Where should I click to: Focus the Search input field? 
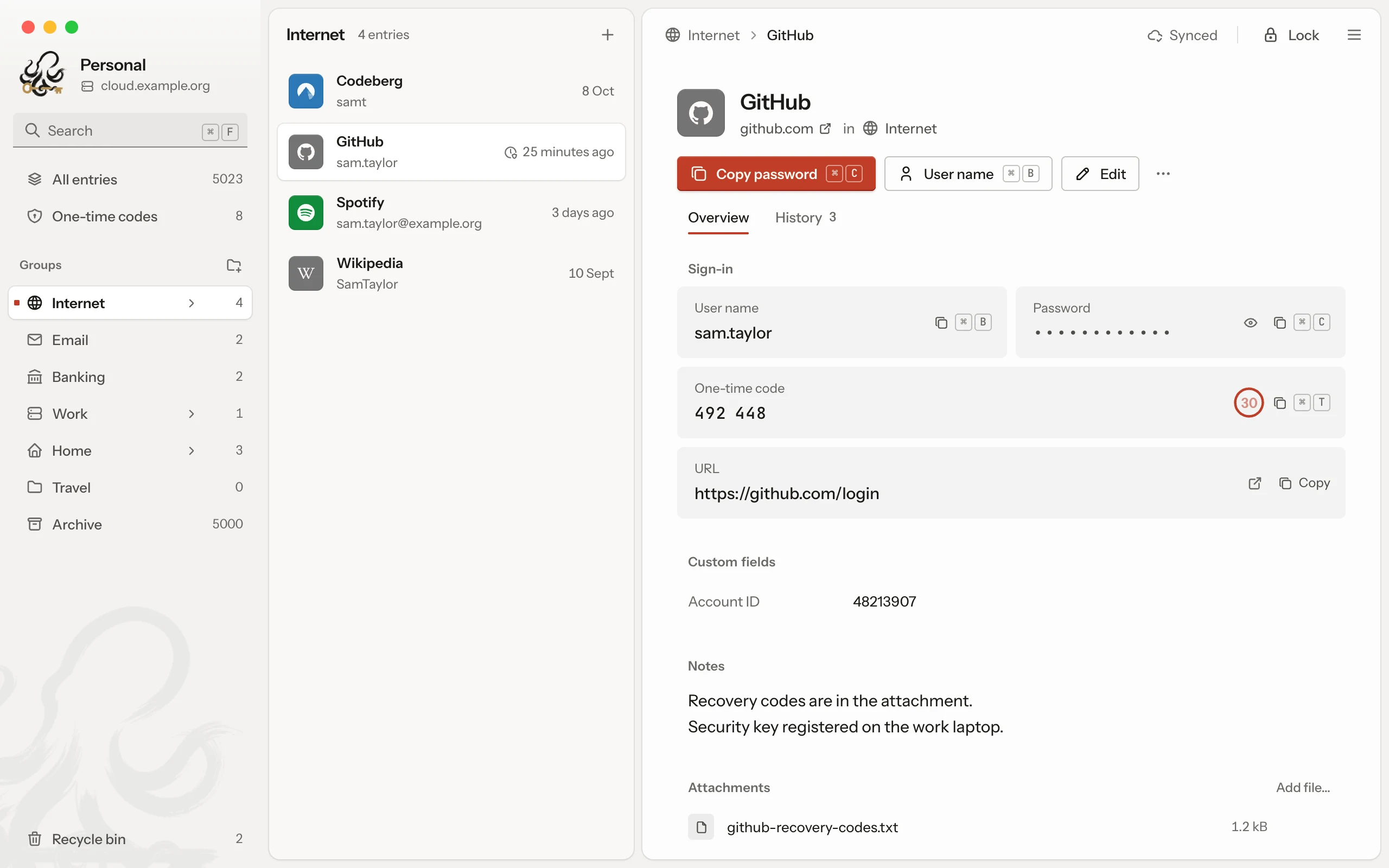[130, 131]
